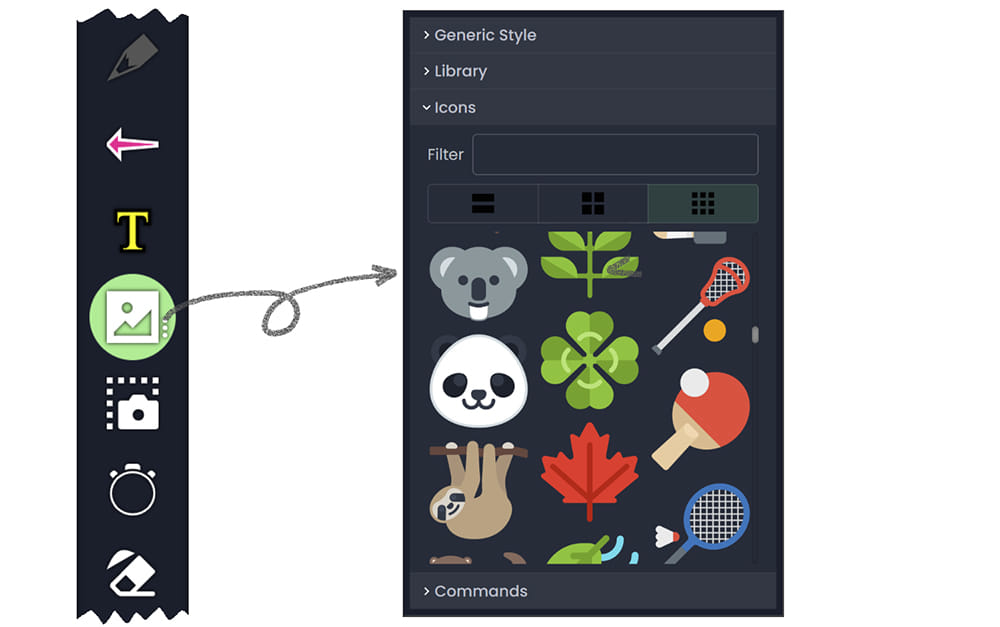
Task: Select the pencil drawing tool
Action: (133, 57)
